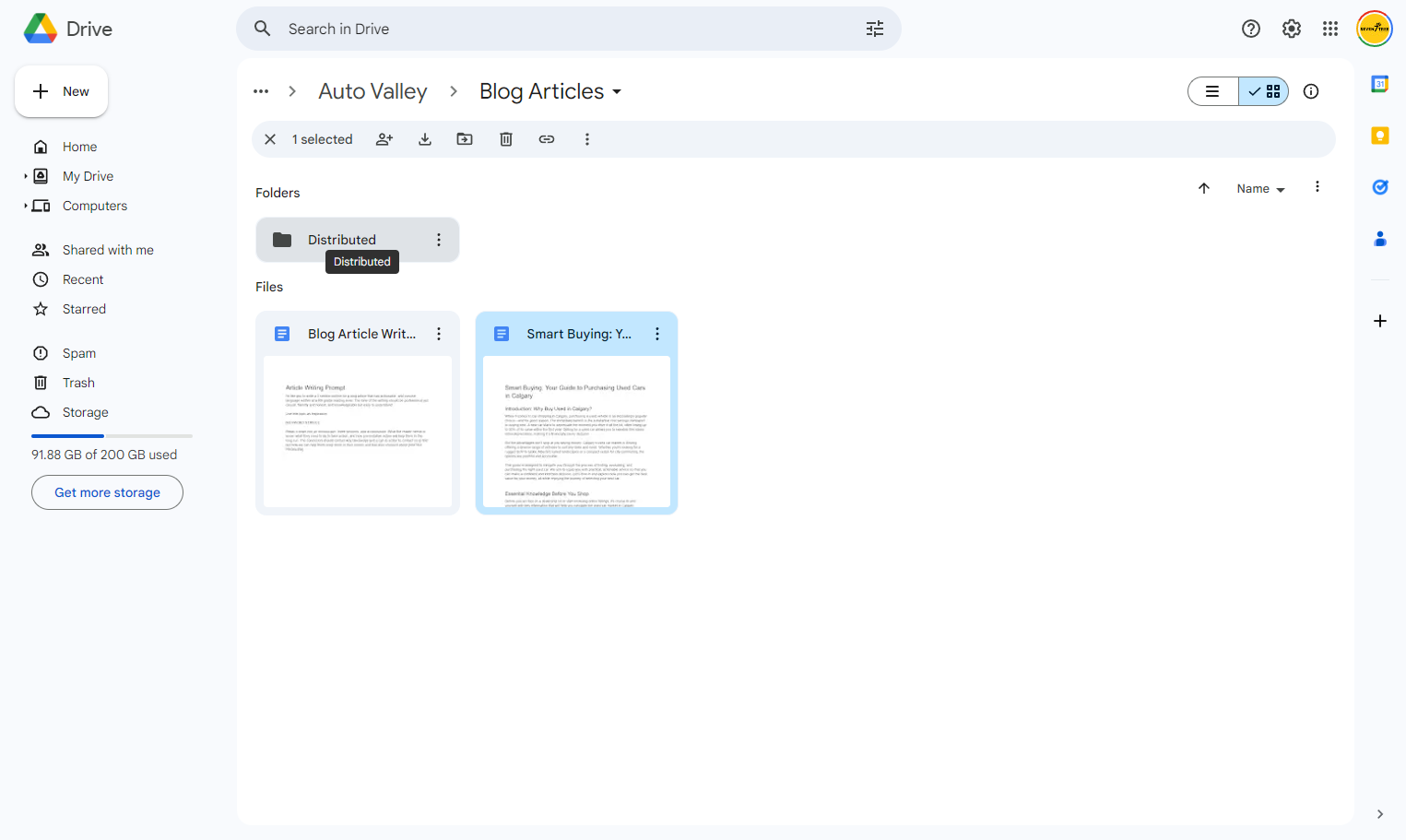Get add-ons plus icon
1406x840 pixels.
[1380, 321]
